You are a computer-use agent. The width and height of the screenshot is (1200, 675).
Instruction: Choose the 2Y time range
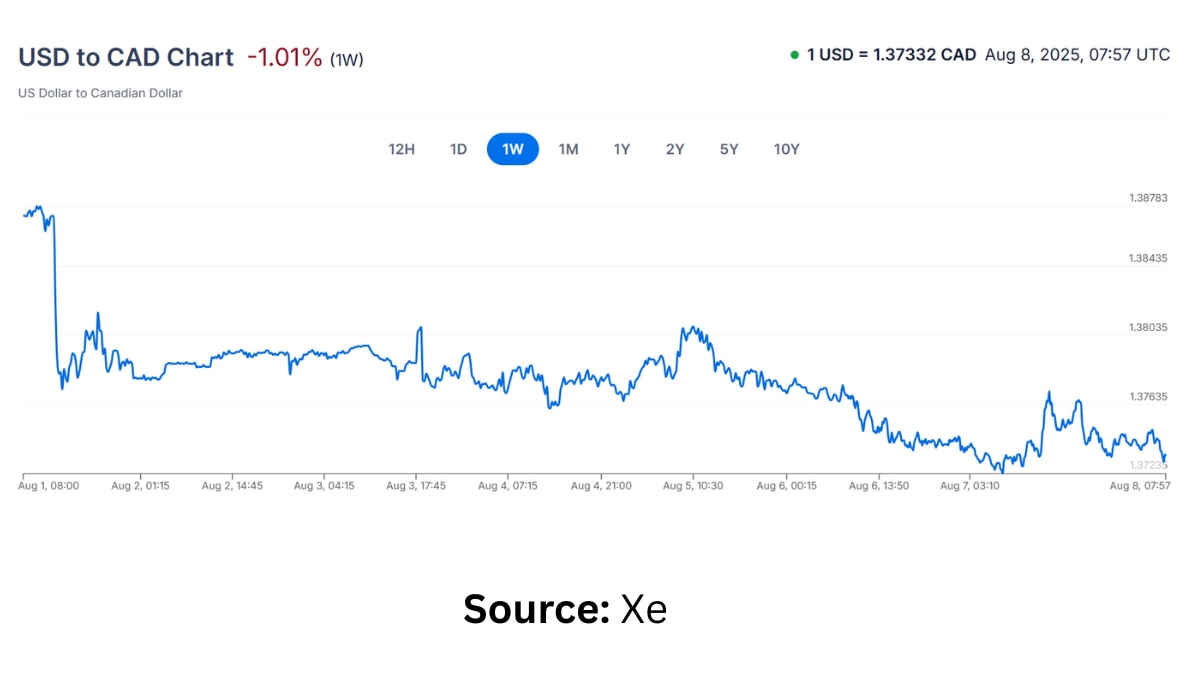click(675, 149)
